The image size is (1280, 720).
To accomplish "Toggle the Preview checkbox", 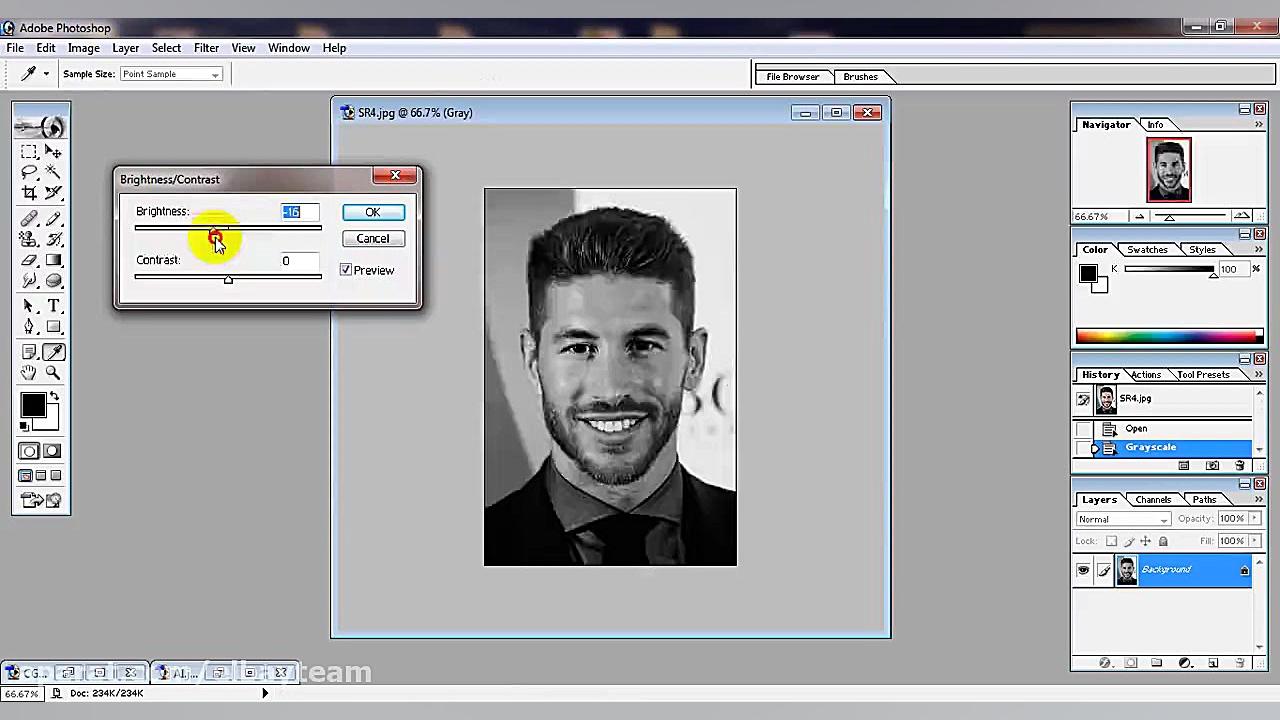I will [346, 270].
